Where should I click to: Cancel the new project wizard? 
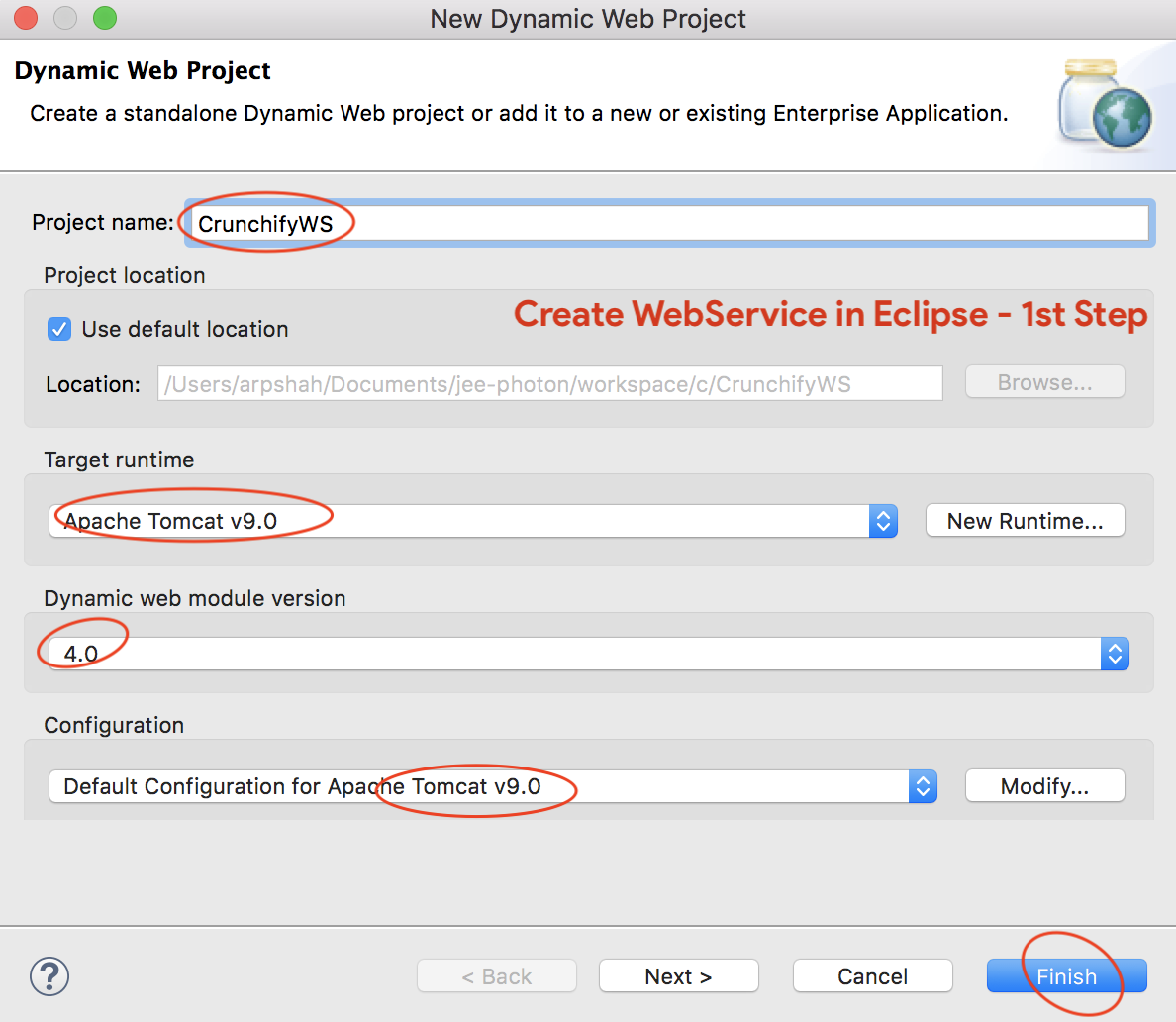click(872, 976)
